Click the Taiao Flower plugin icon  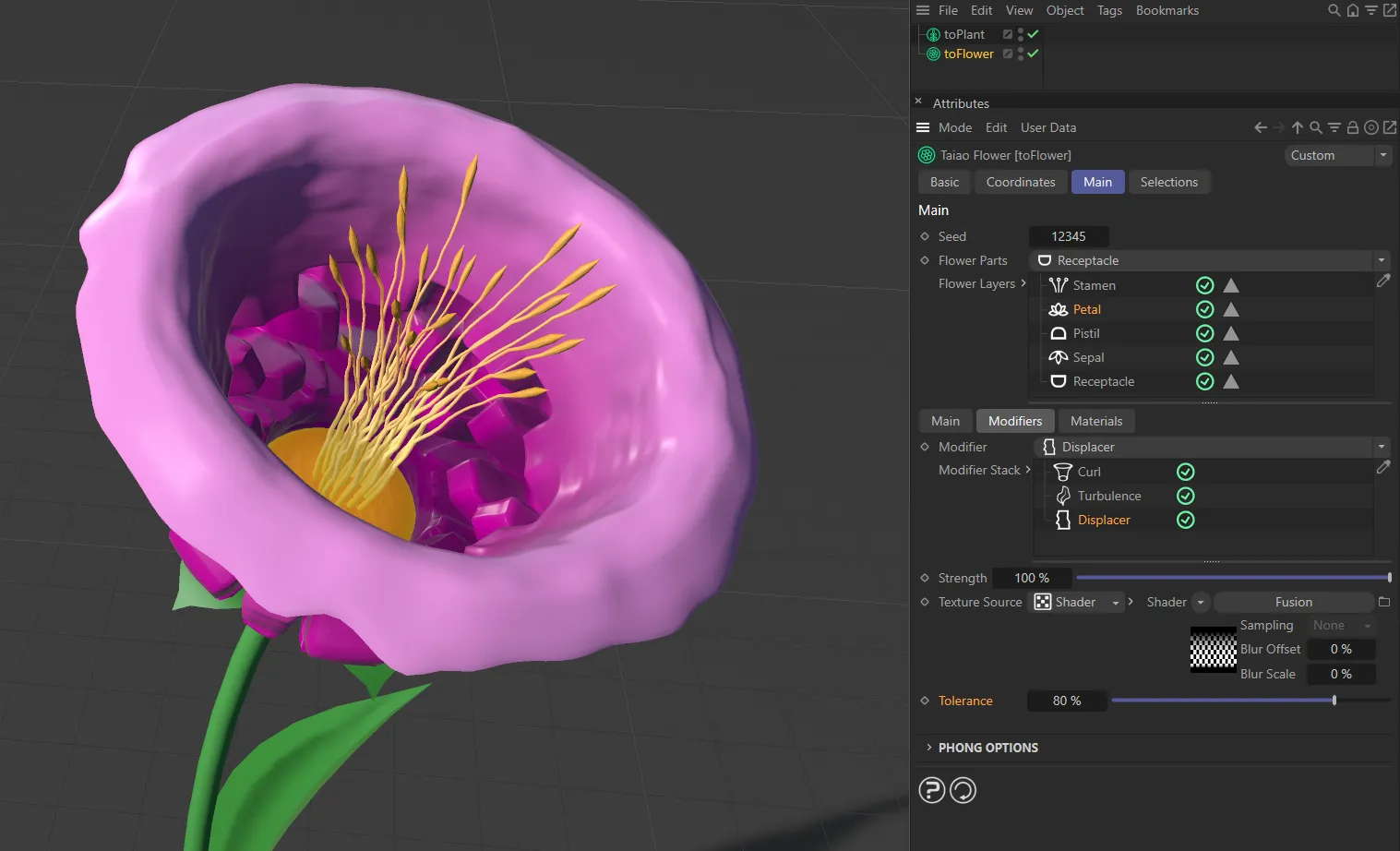click(926, 154)
